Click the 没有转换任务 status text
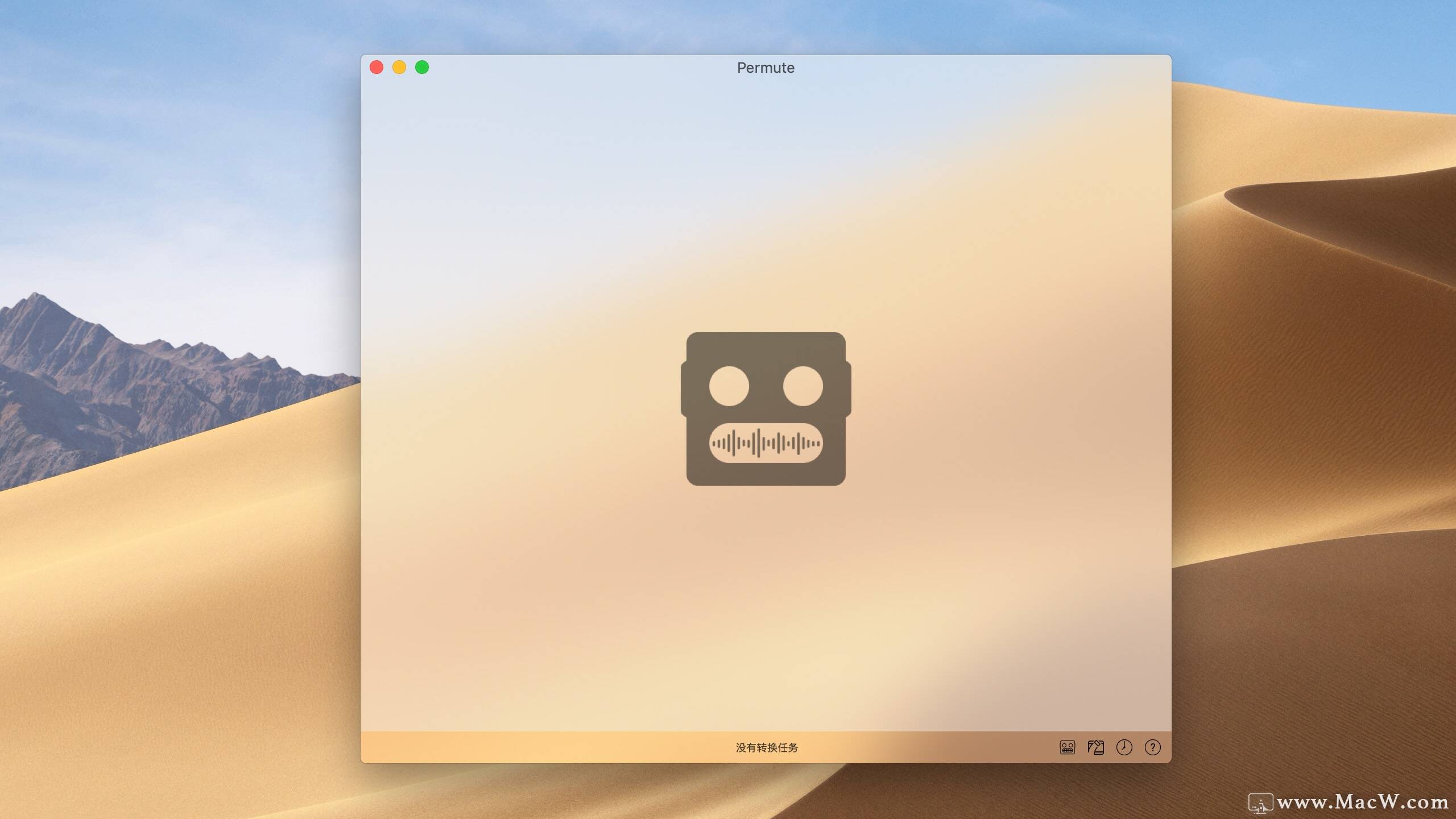This screenshot has width=1456, height=819. (766, 748)
